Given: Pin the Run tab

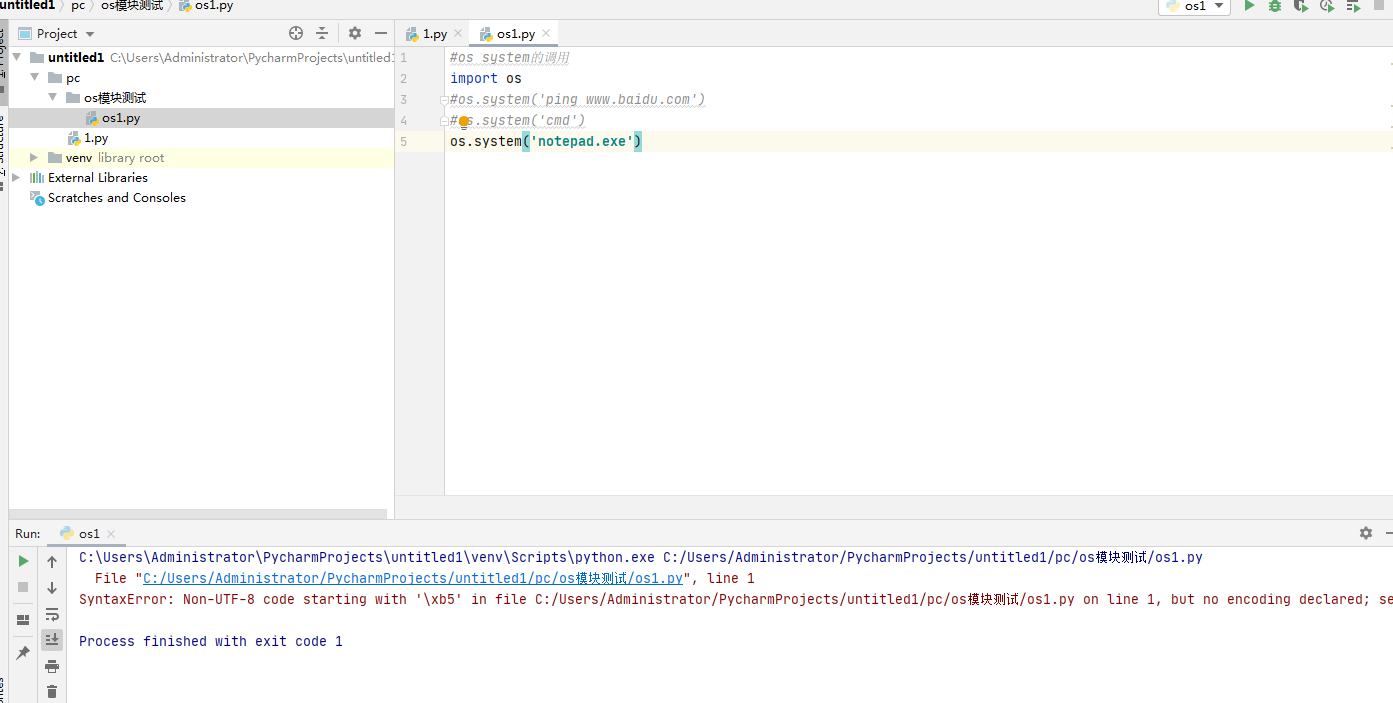Looking at the screenshot, I should click(x=23, y=653).
